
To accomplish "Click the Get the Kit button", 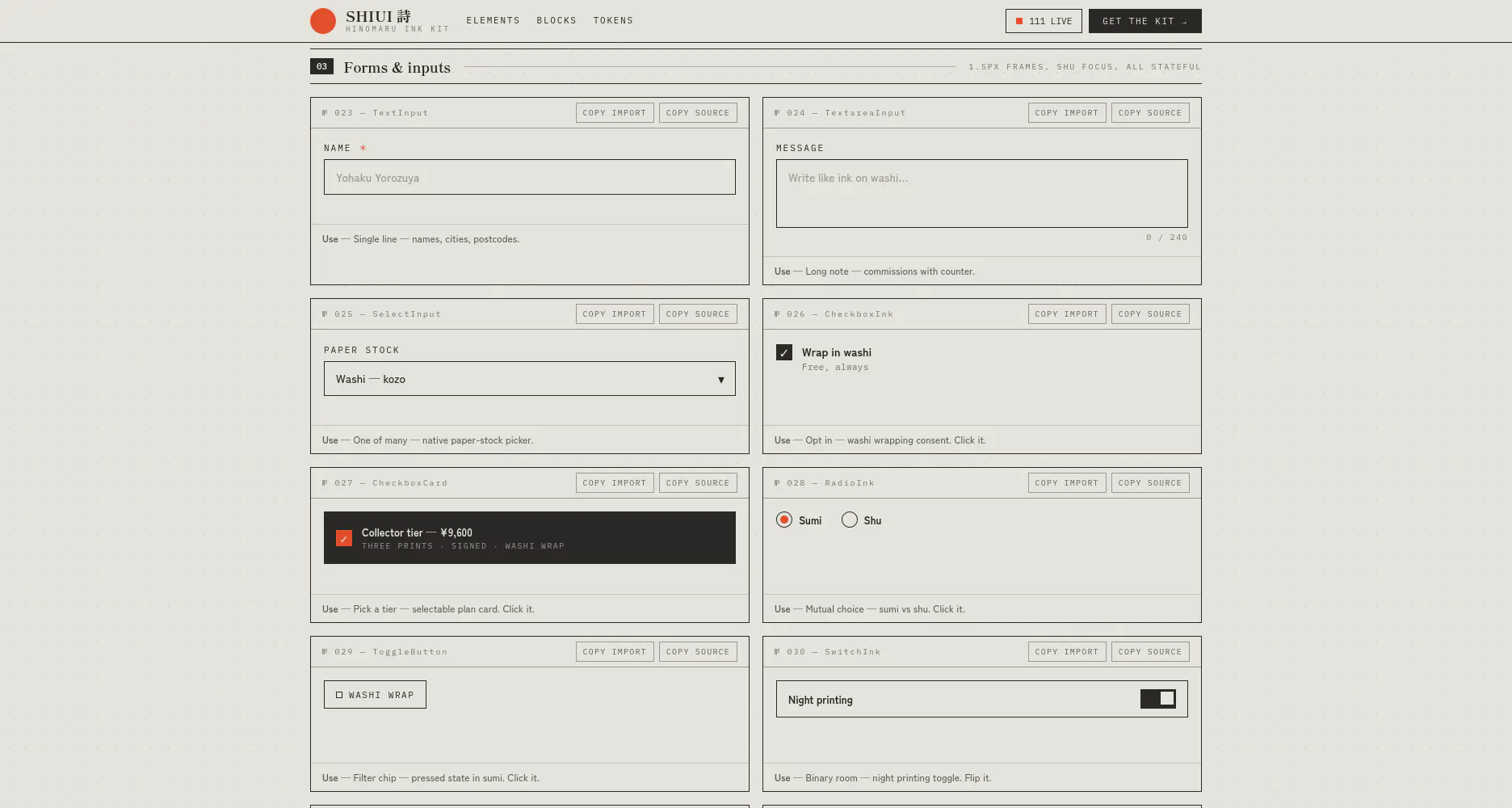I will click(x=1145, y=21).
